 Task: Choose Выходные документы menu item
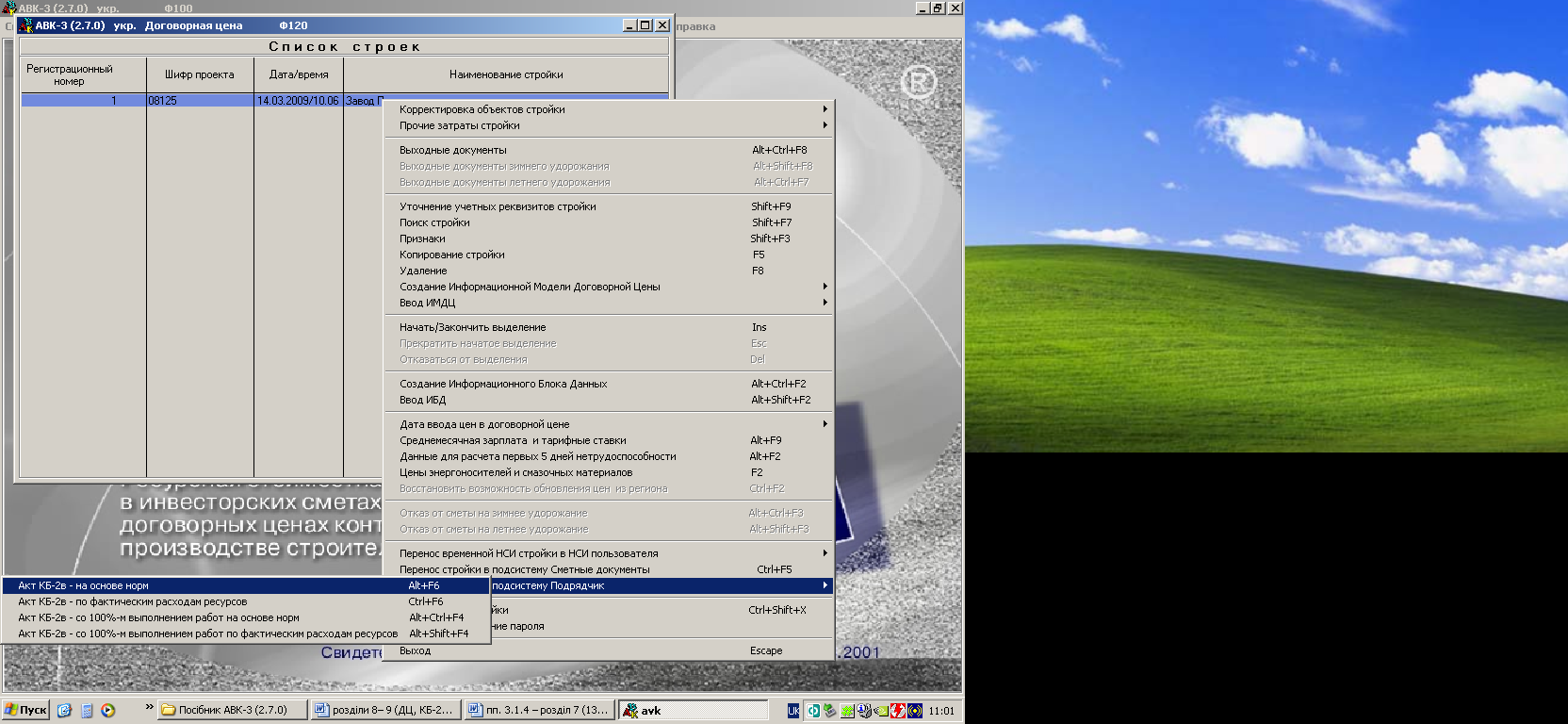click(x=609, y=150)
